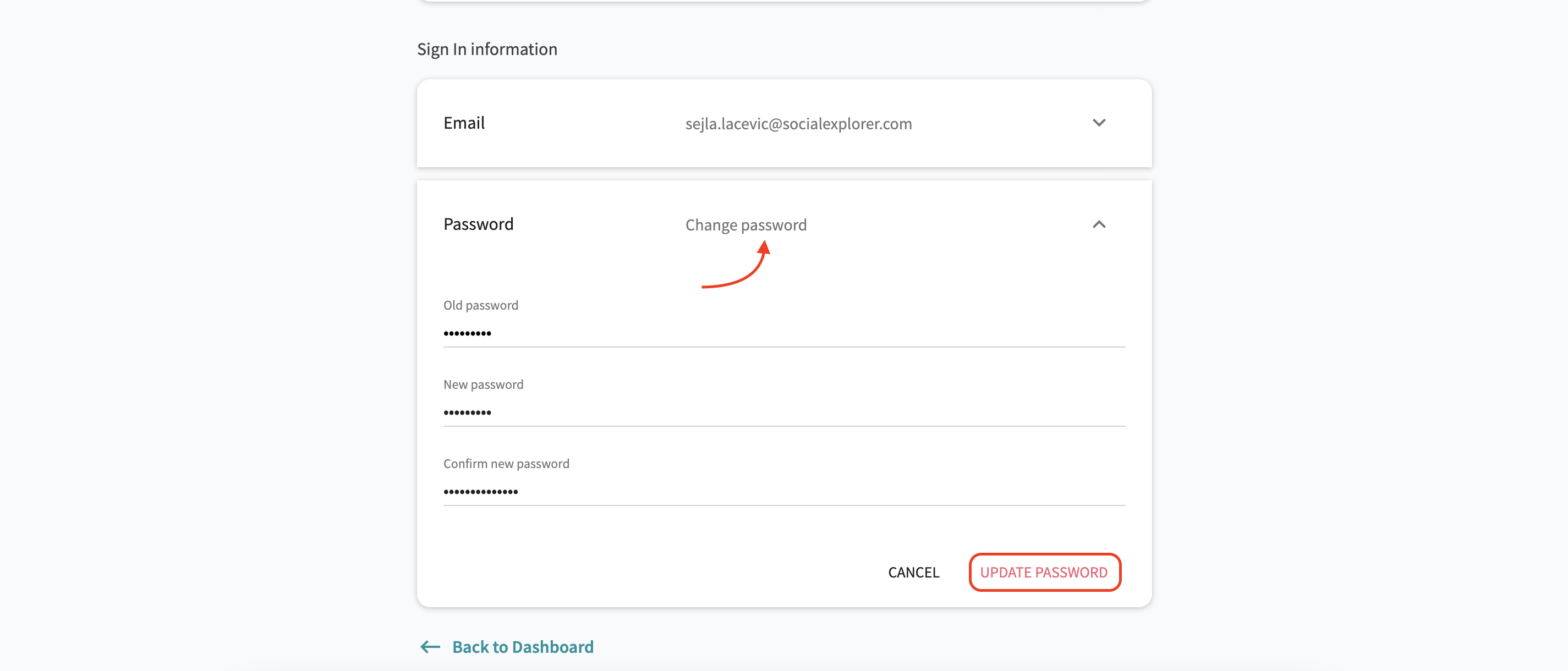Click the Email row label
1568x671 pixels.
(x=464, y=123)
